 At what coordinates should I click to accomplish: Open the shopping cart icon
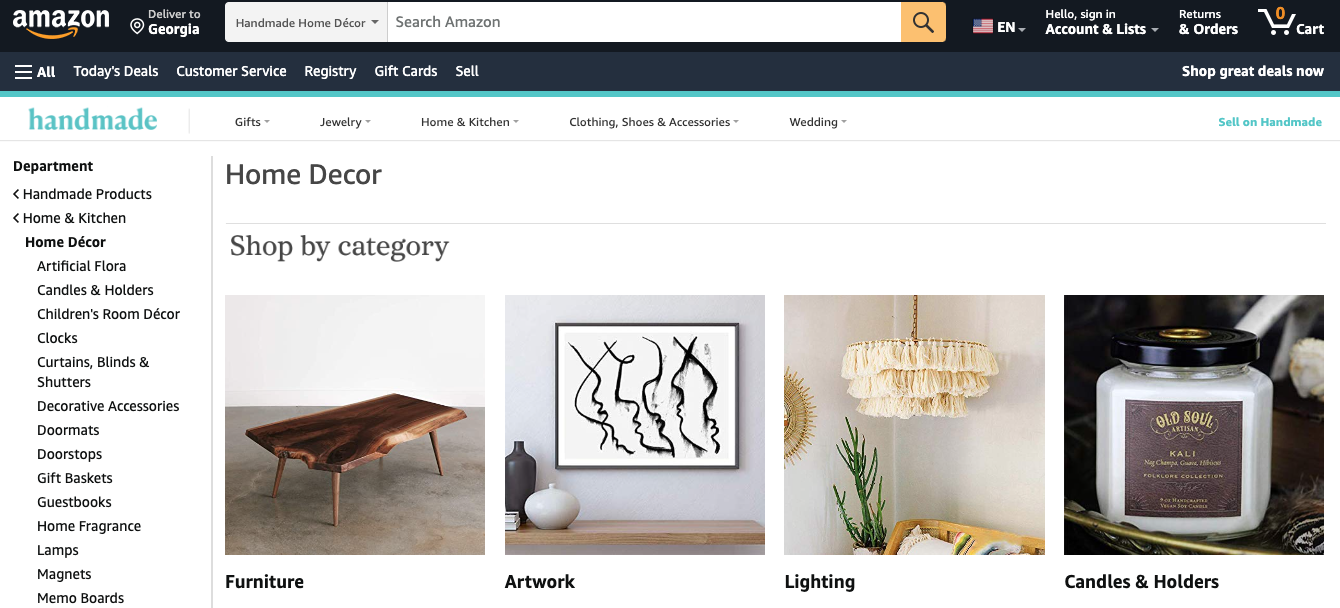point(1291,21)
